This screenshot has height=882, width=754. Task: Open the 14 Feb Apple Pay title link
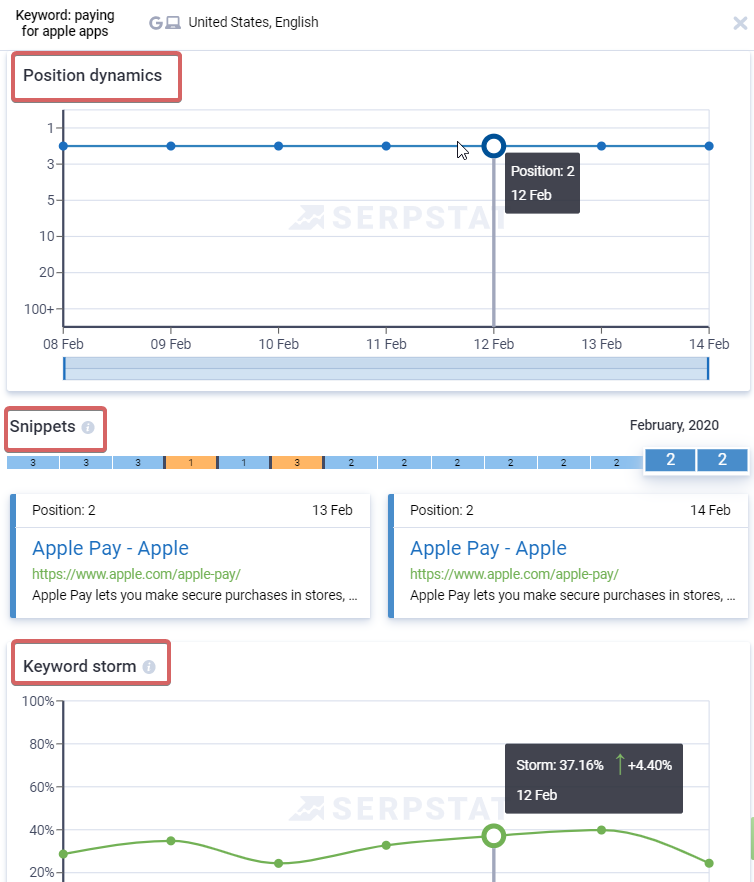(x=488, y=548)
